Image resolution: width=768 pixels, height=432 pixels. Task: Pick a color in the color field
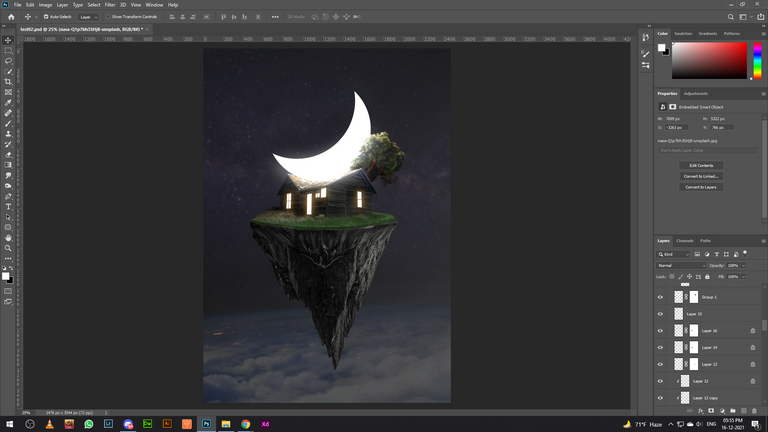709,60
